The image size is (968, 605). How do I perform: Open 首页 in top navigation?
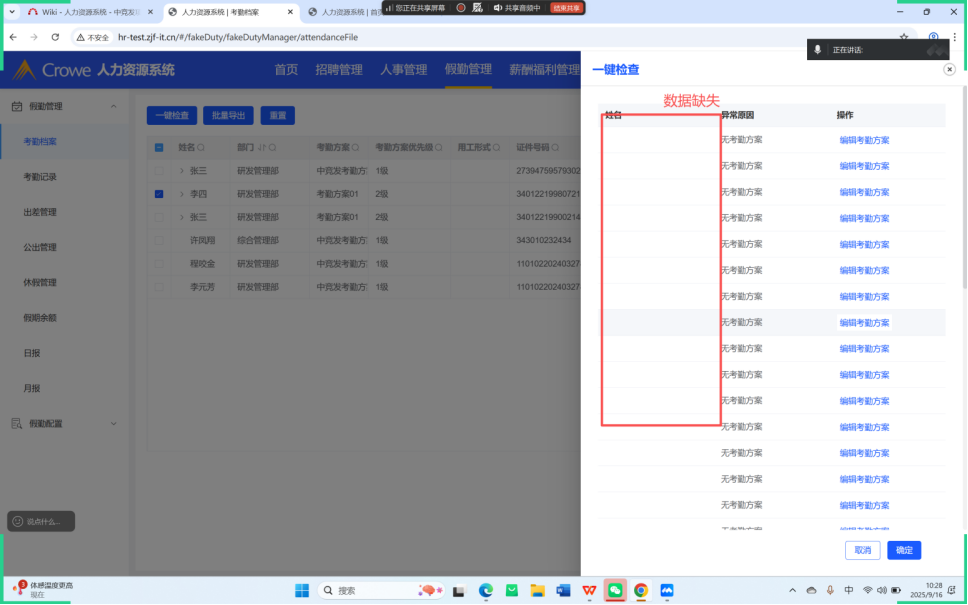pos(286,70)
